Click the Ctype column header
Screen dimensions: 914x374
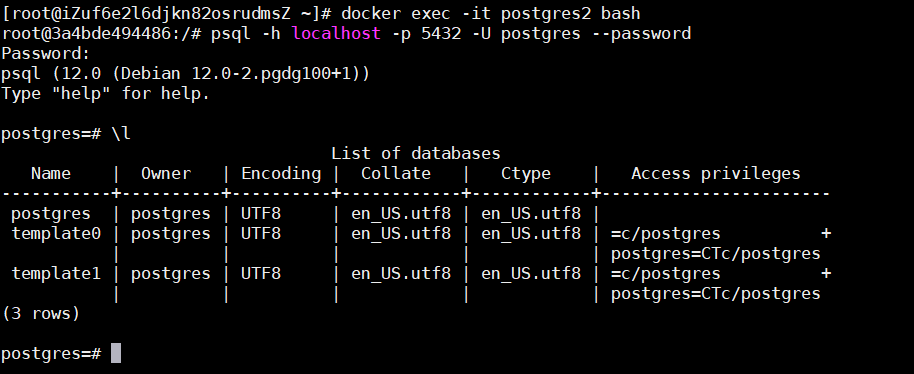tap(526, 174)
